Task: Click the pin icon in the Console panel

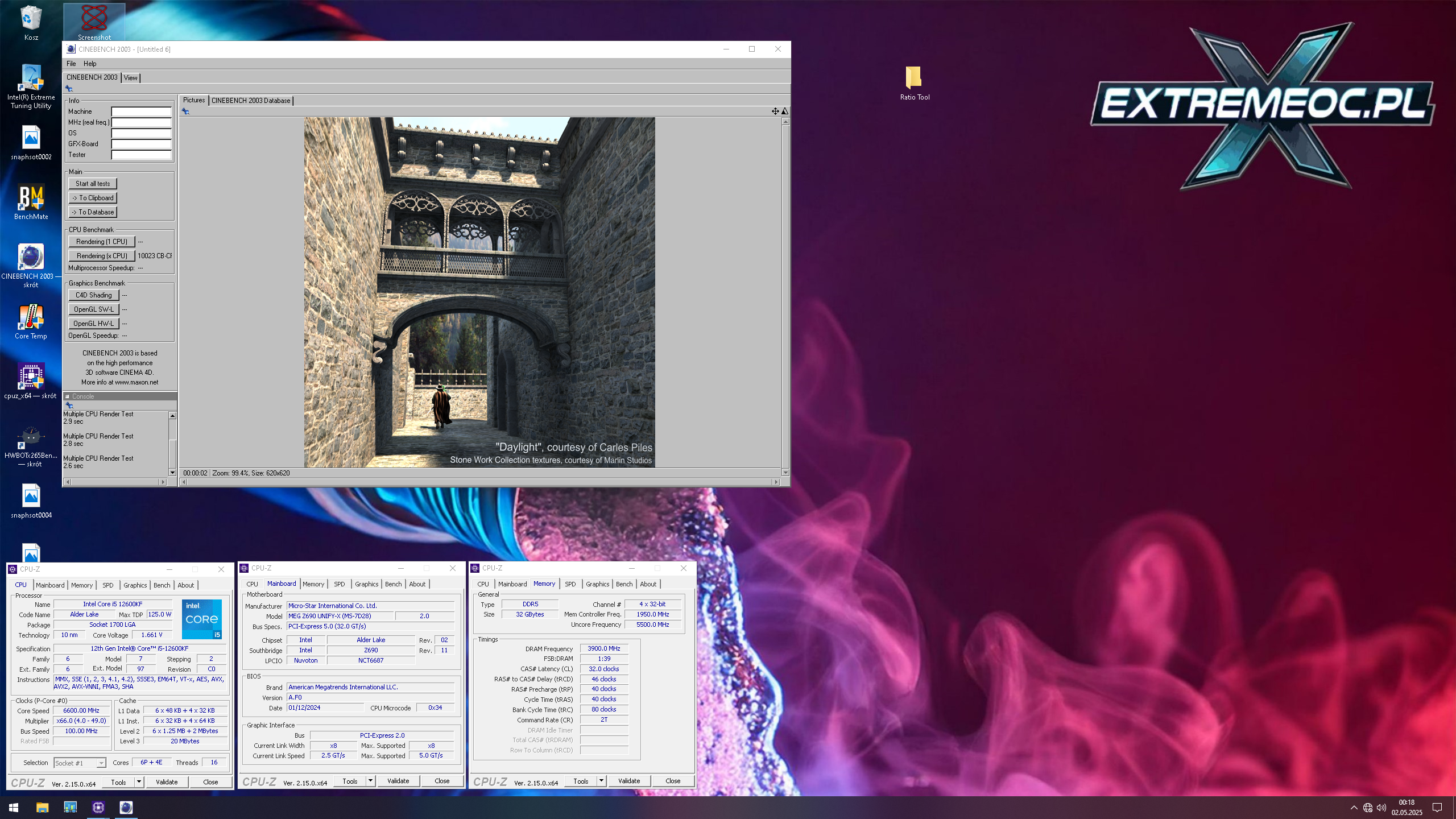Action: pyautogui.click(x=69, y=406)
